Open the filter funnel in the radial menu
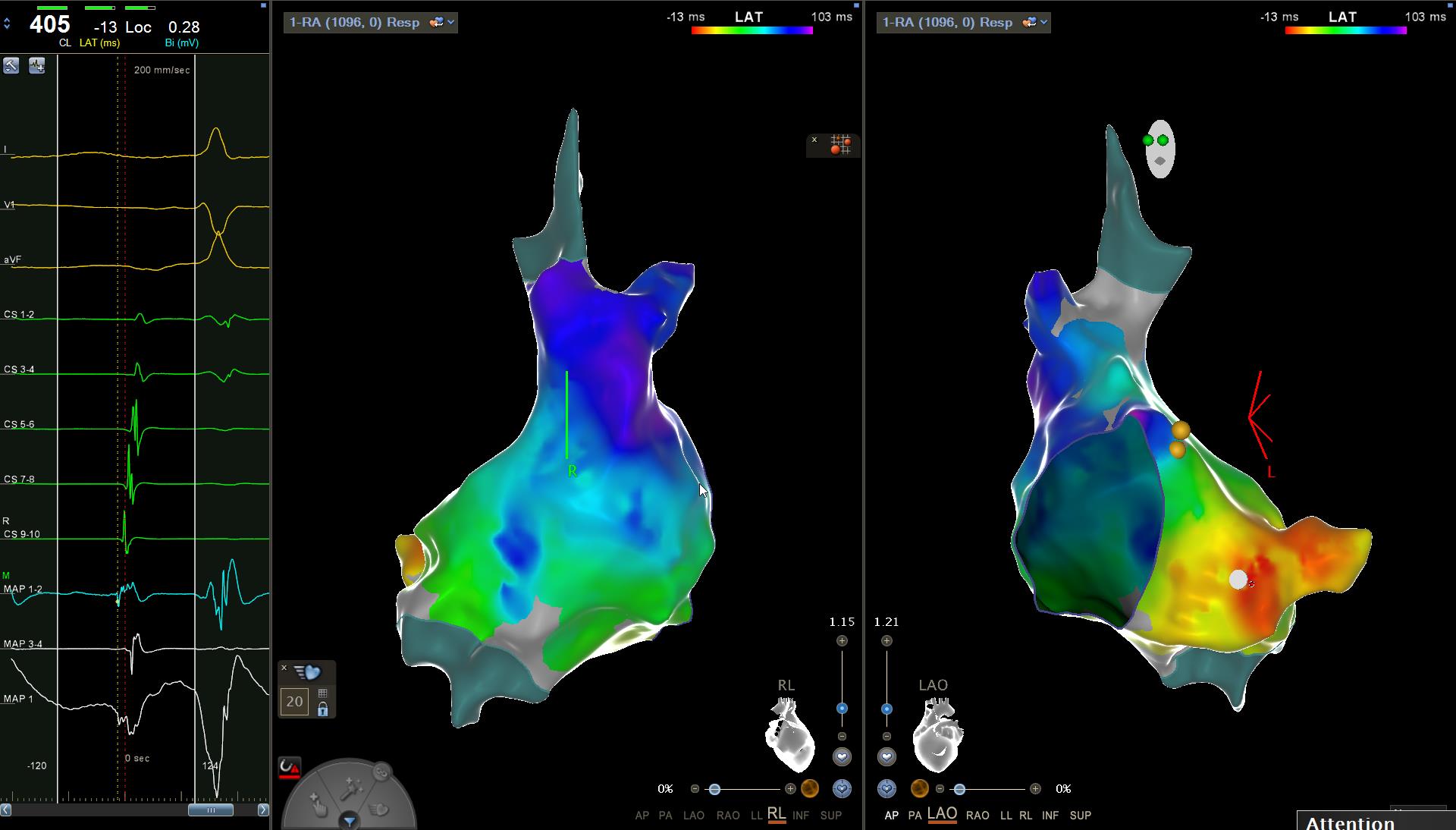 coord(349,822)
